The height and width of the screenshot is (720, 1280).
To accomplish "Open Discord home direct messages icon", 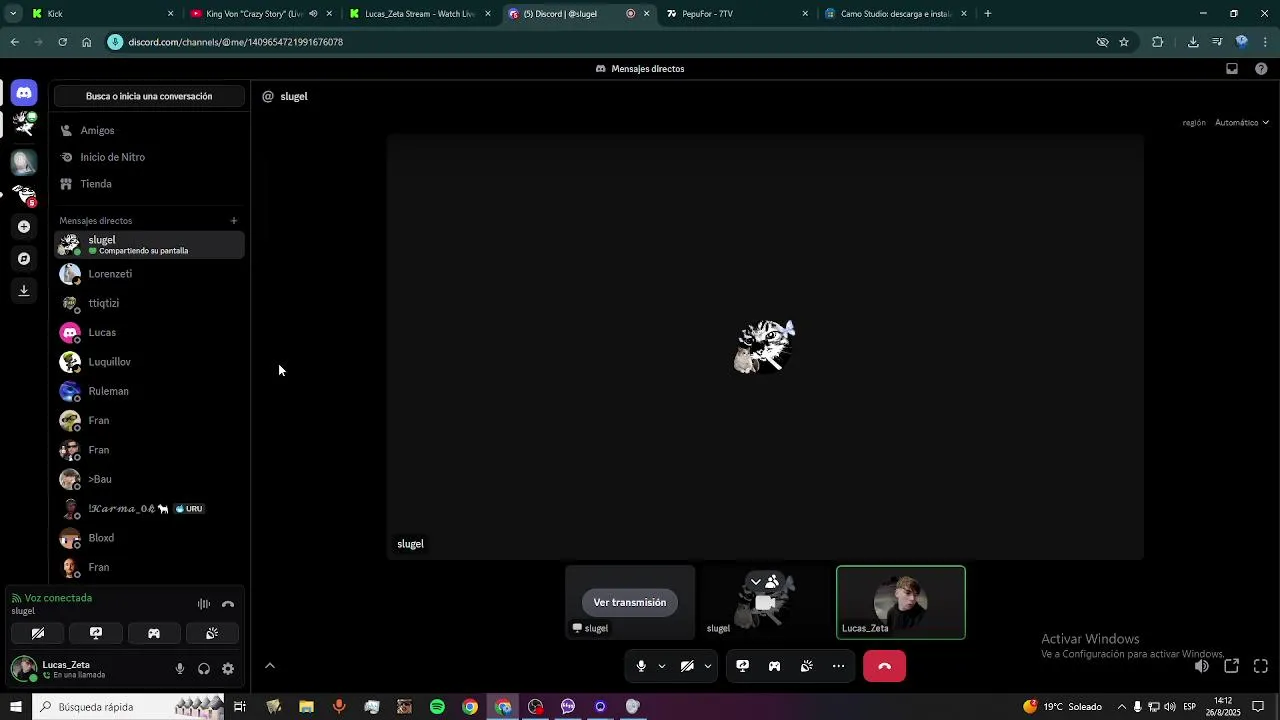I will pos(24,92).
